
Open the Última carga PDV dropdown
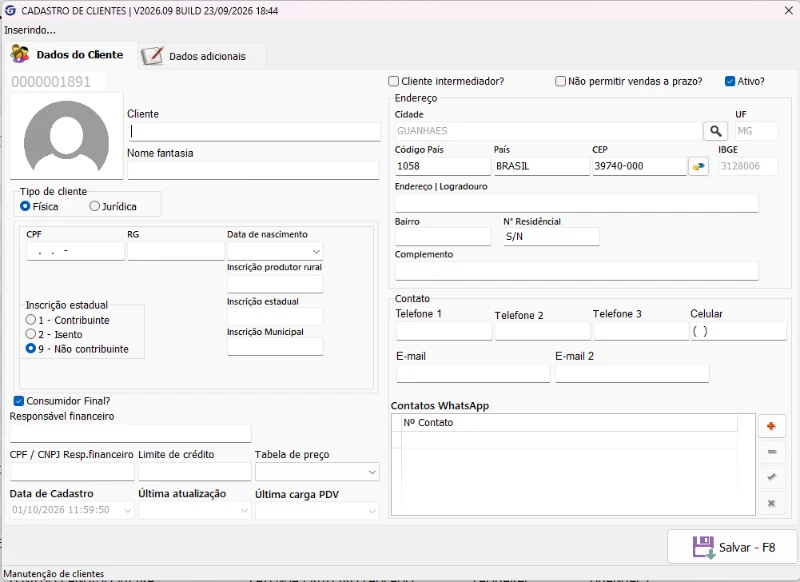(x=372, y=511)
